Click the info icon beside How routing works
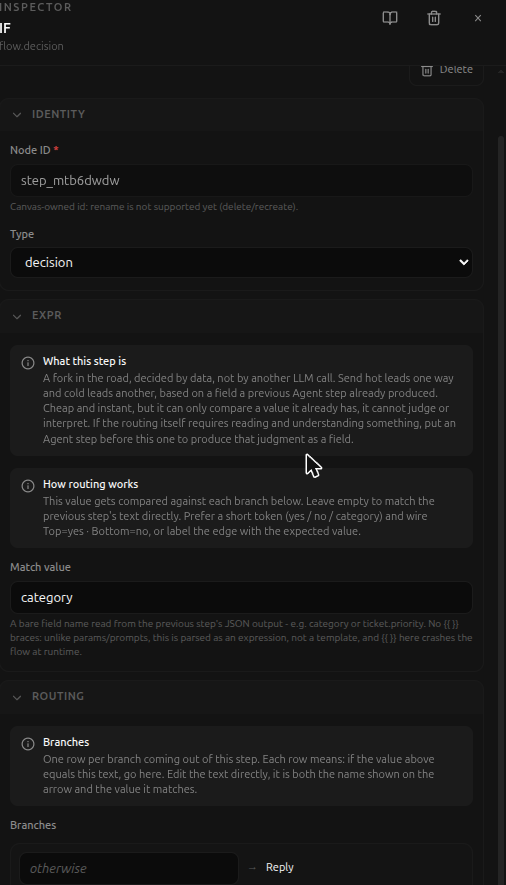 (28, 485)
